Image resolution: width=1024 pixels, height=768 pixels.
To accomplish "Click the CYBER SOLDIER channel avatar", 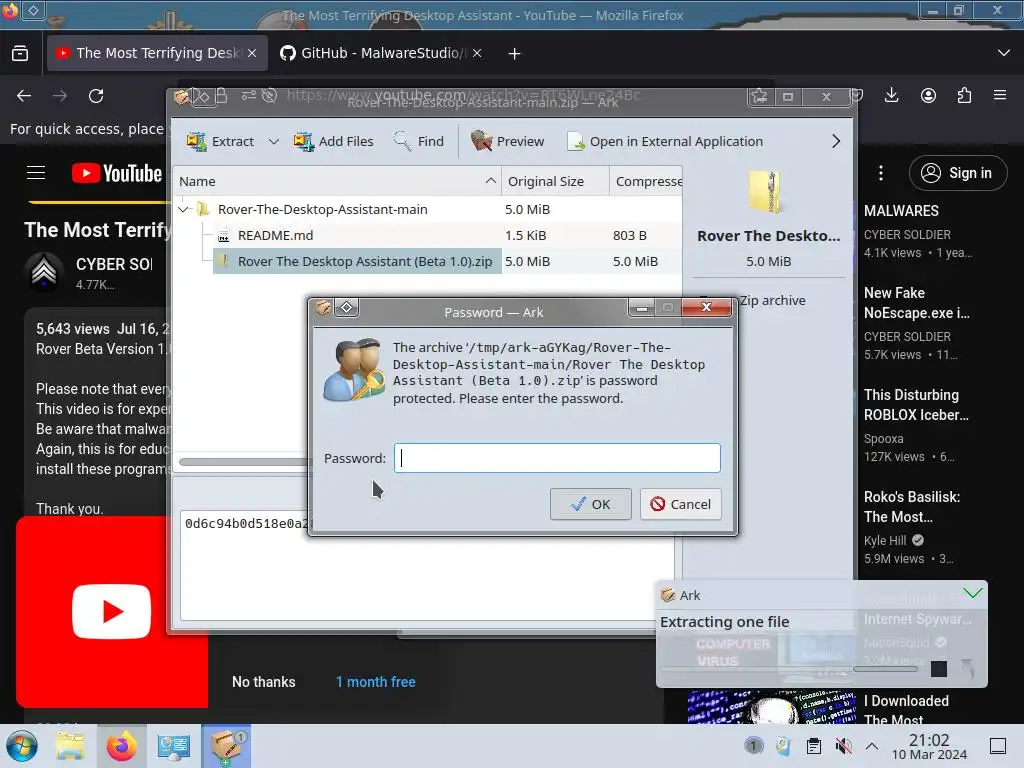I will click(x=44, y=271).
